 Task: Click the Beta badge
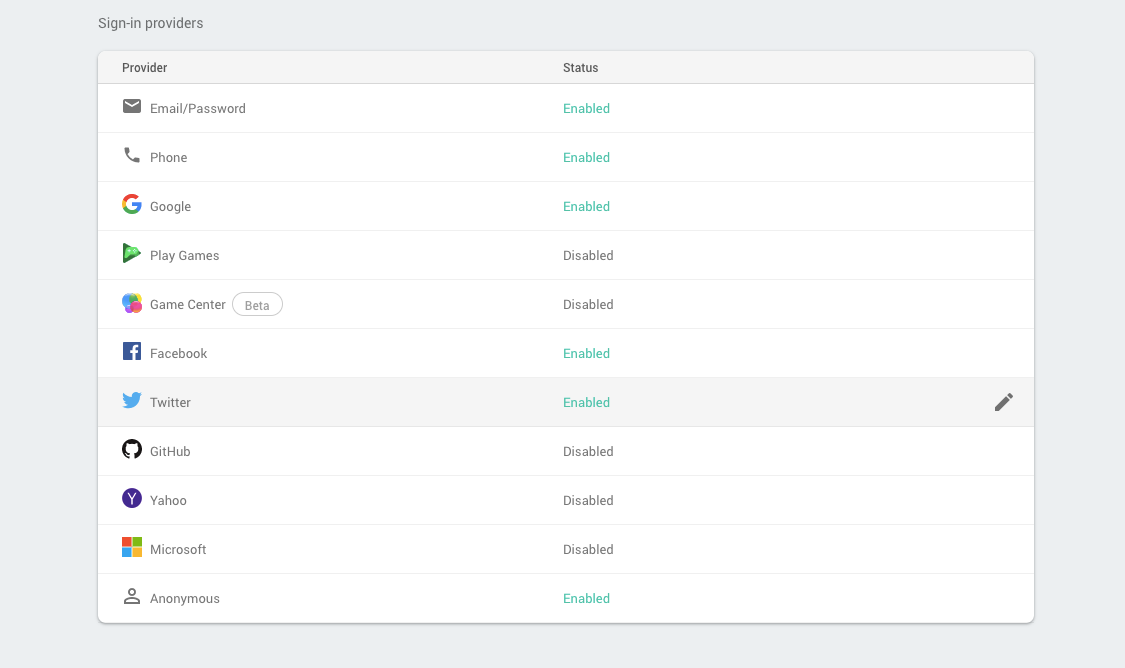(x=257, y=305)
